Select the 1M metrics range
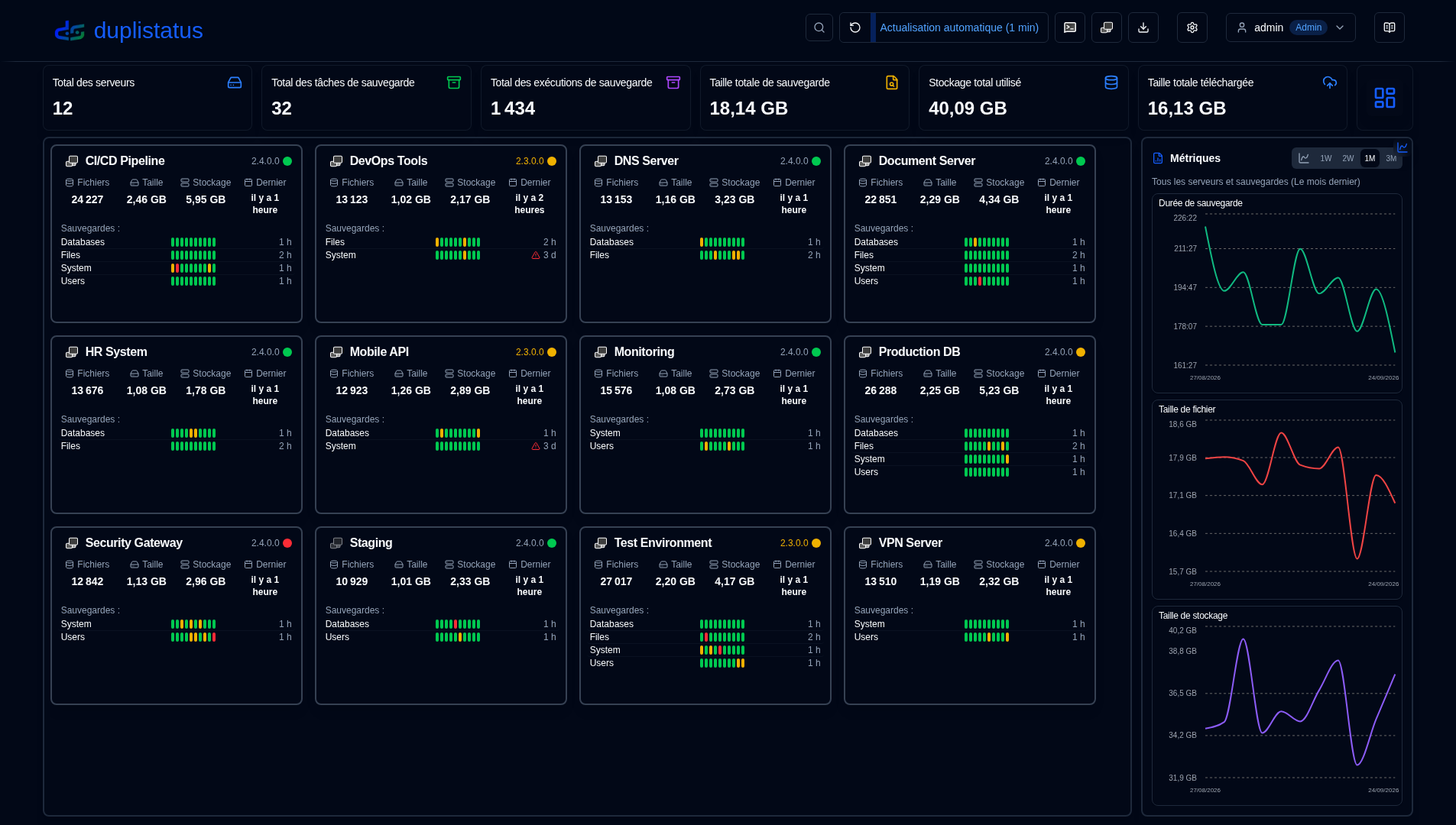The image size is (1456, 825). tap(1370, 158)
